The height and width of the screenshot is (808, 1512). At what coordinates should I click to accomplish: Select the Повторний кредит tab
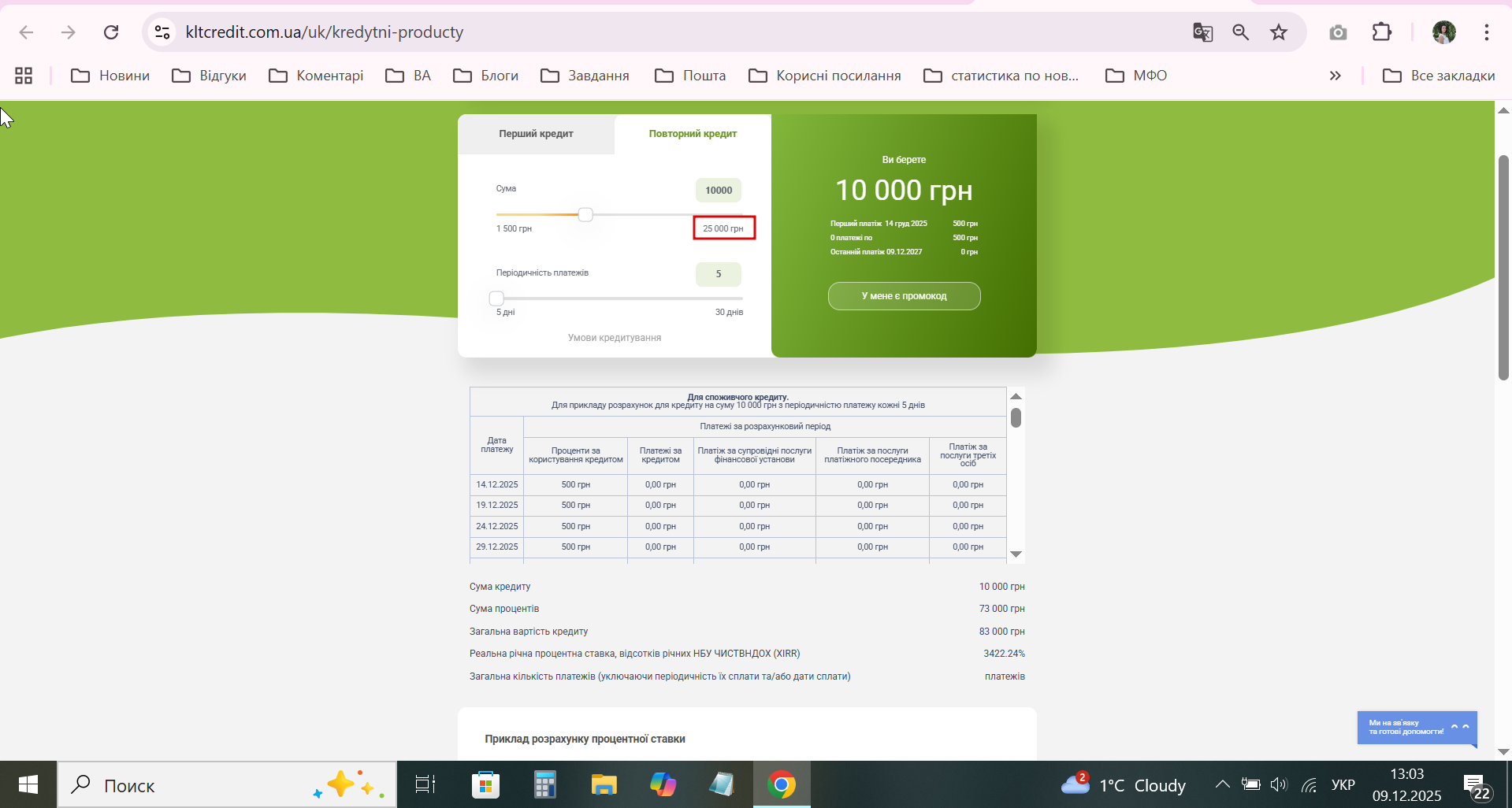[x=693, y=134]
